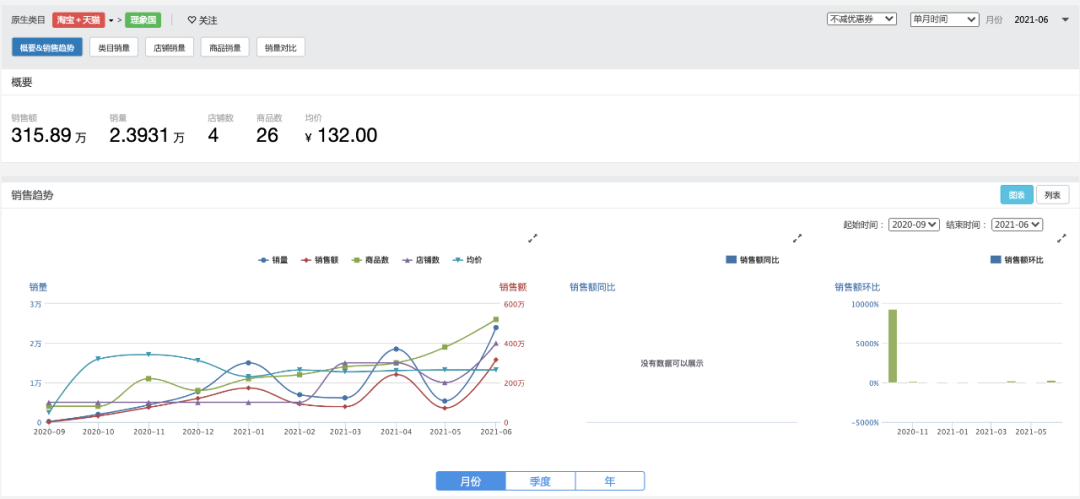
Task: Click the 2021-06 point on 商品数 line
Action: [x=495, y=319]
